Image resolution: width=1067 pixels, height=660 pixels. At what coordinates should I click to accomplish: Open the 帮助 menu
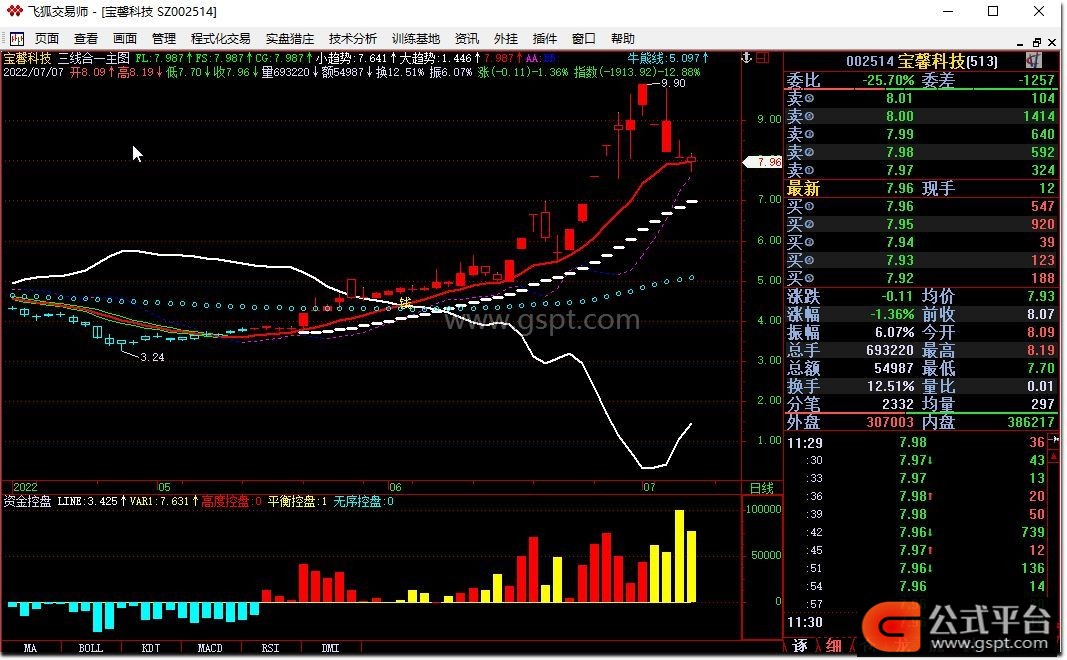point(623,39)
